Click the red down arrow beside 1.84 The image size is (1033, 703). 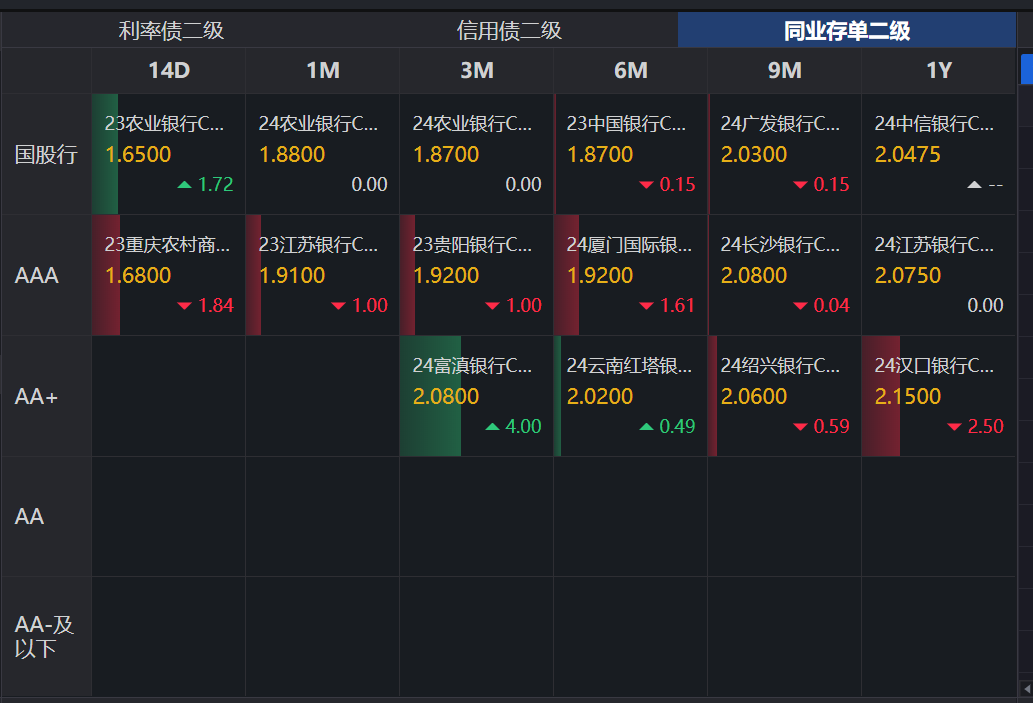point(184,306)
